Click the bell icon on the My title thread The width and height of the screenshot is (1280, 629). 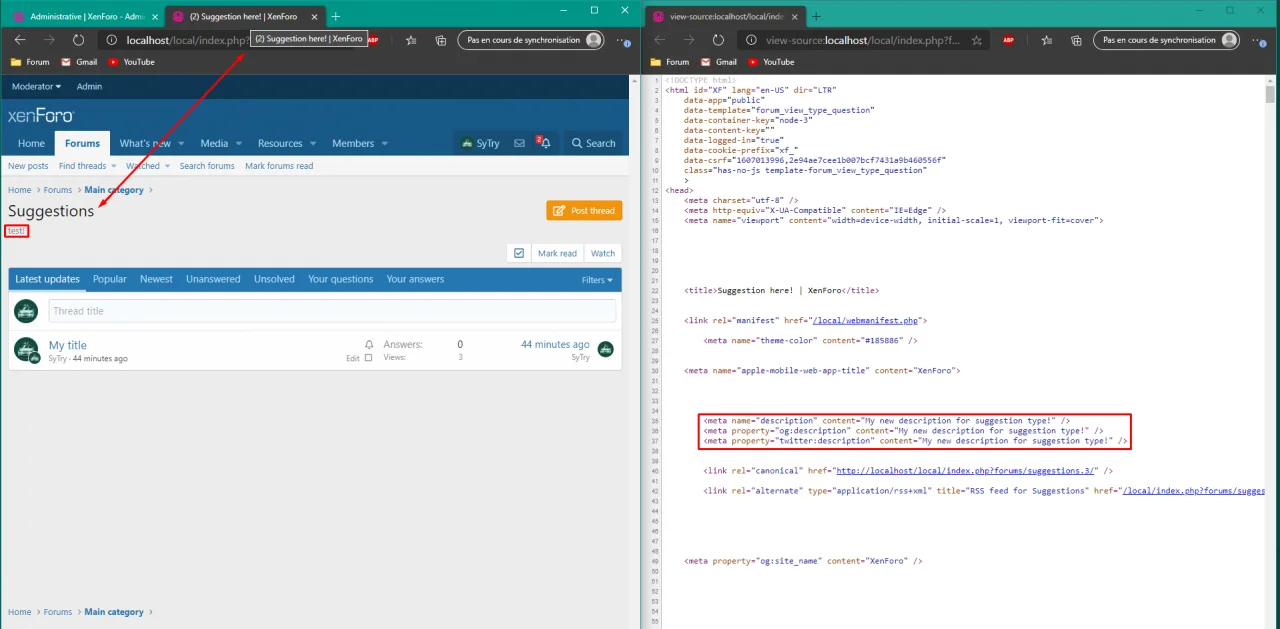point(369,345)
